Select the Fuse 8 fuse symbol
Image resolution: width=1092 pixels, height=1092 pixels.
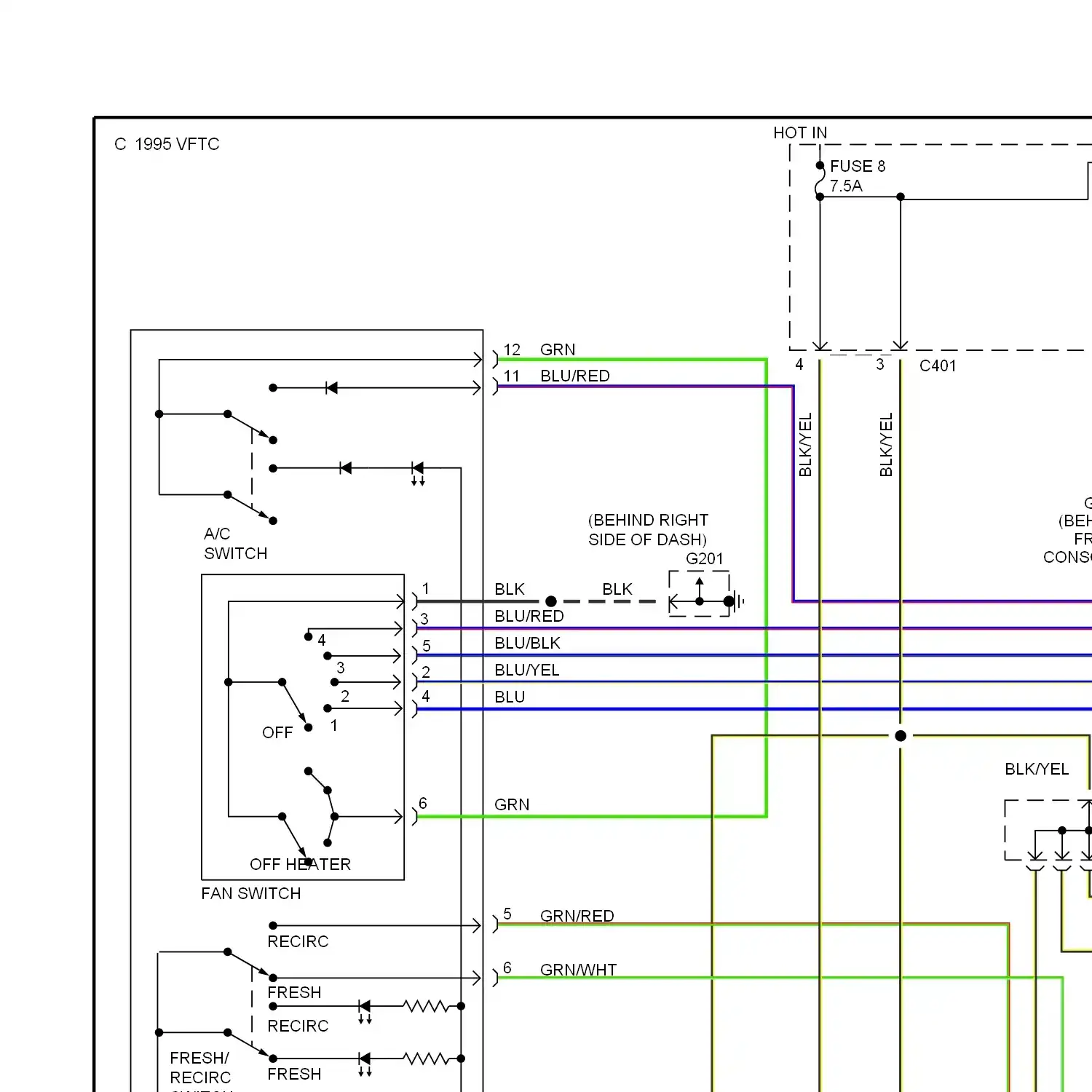(820, 181)
